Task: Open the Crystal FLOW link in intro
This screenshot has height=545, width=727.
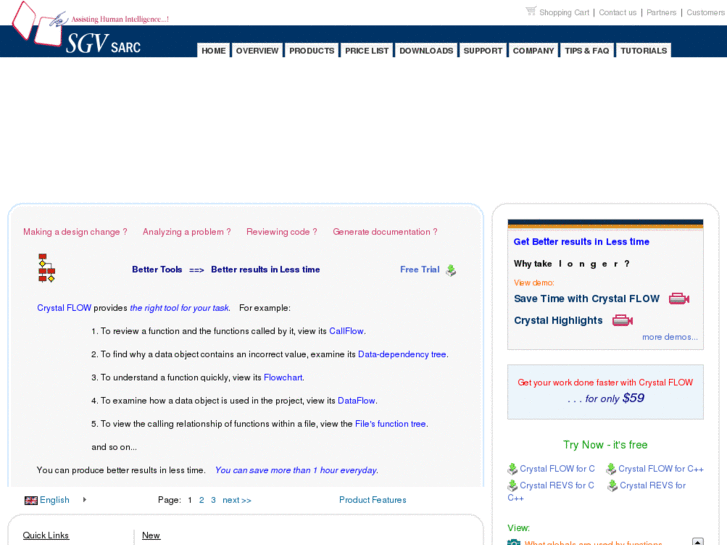Action: [64, 308]
